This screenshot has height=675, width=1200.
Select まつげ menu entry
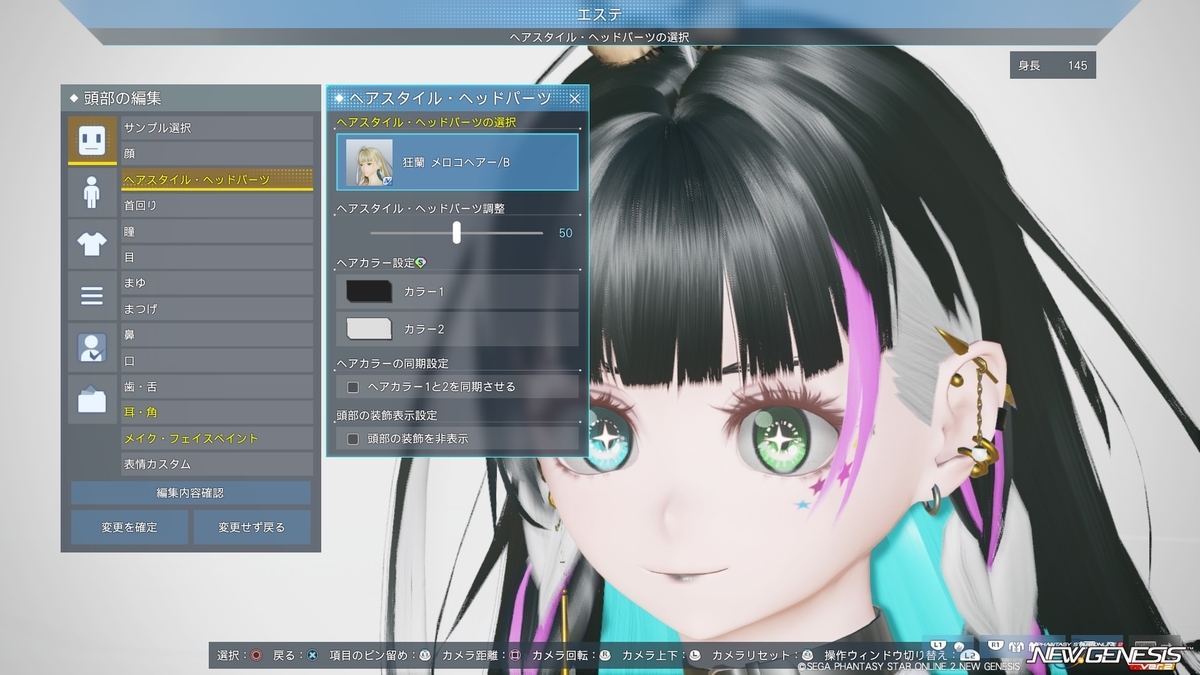217,309
